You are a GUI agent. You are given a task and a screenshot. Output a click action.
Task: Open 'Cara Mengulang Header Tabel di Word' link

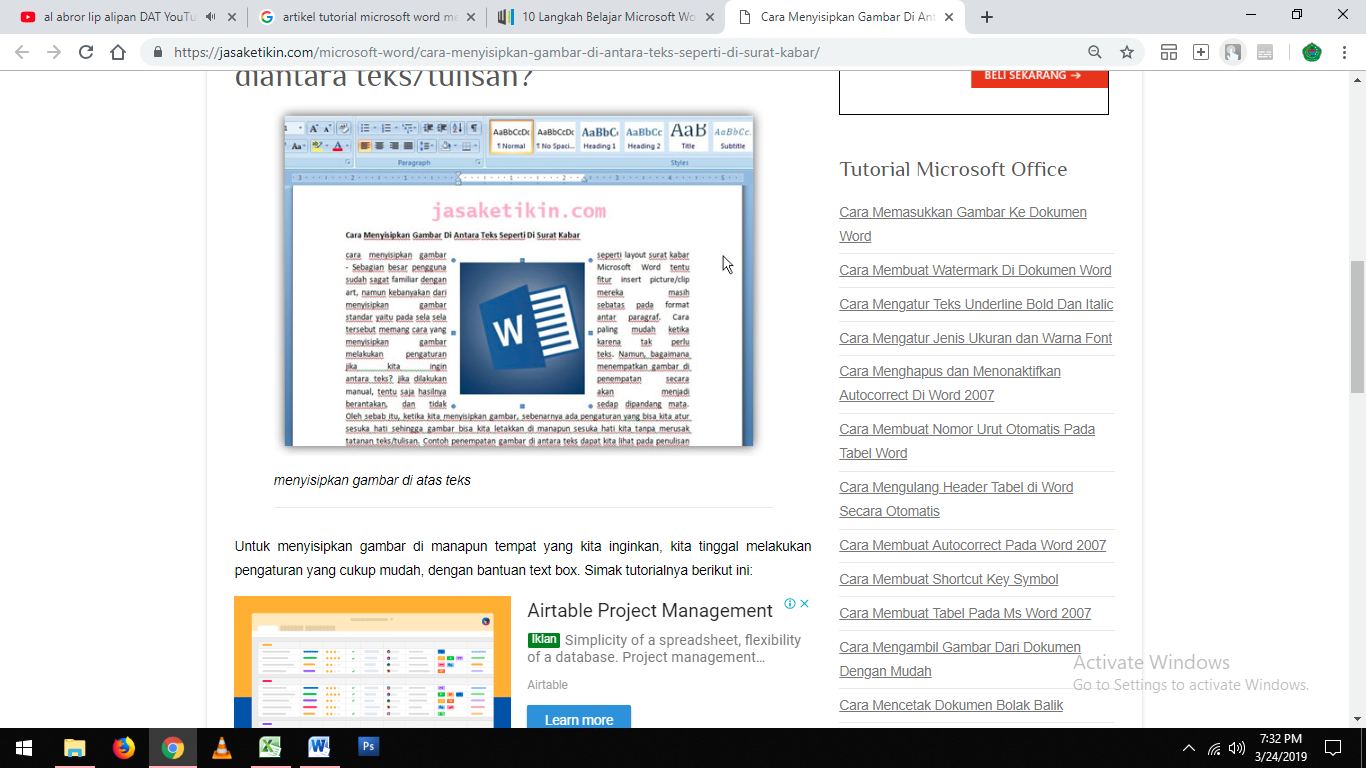(956, 499)
